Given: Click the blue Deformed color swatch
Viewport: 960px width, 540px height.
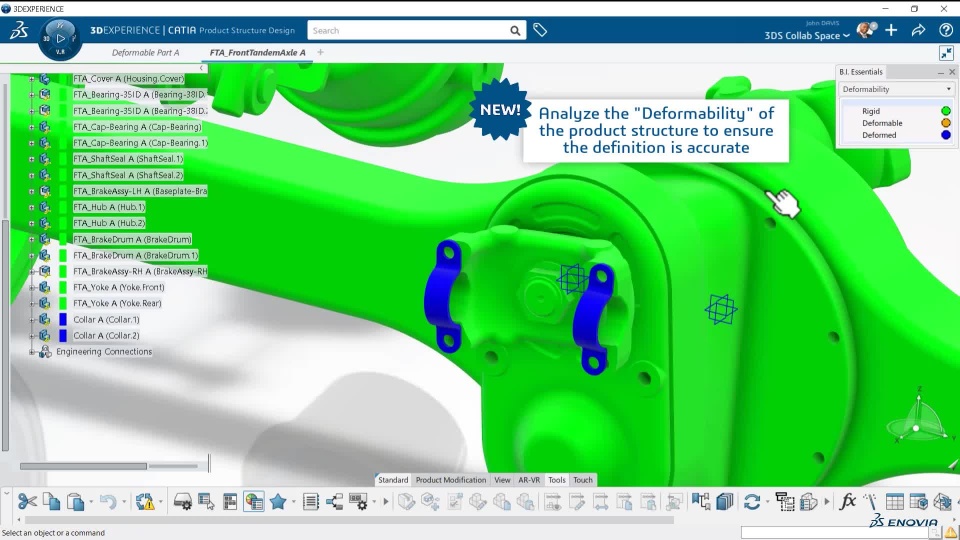Looking at the screenshot, I should tap(946, 135).
